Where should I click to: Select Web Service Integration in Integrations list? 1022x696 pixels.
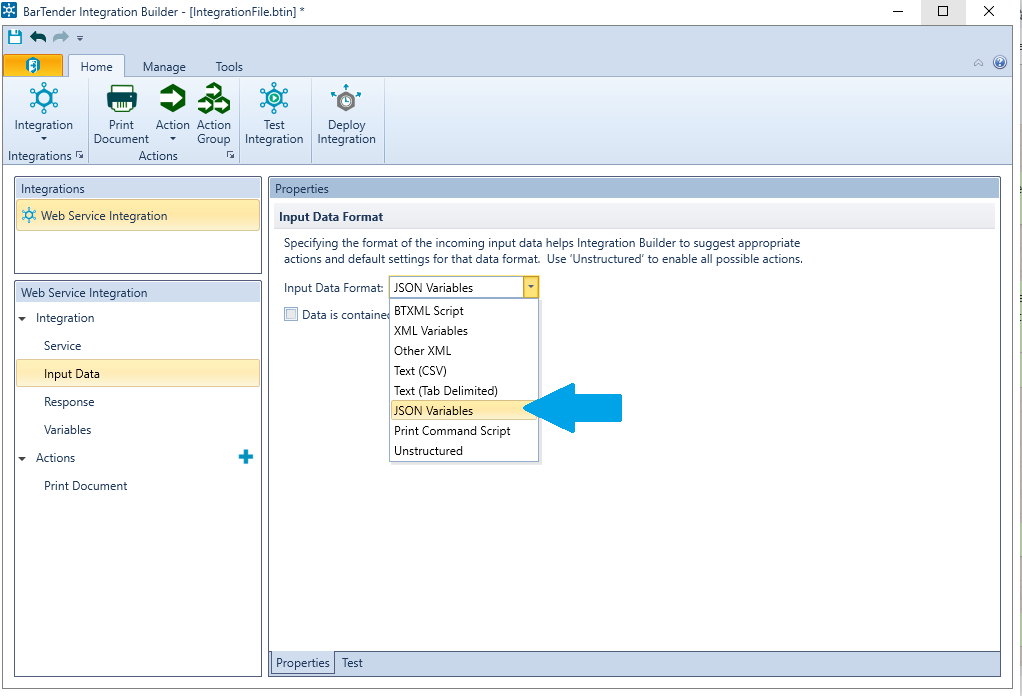[x=138, y=216]
